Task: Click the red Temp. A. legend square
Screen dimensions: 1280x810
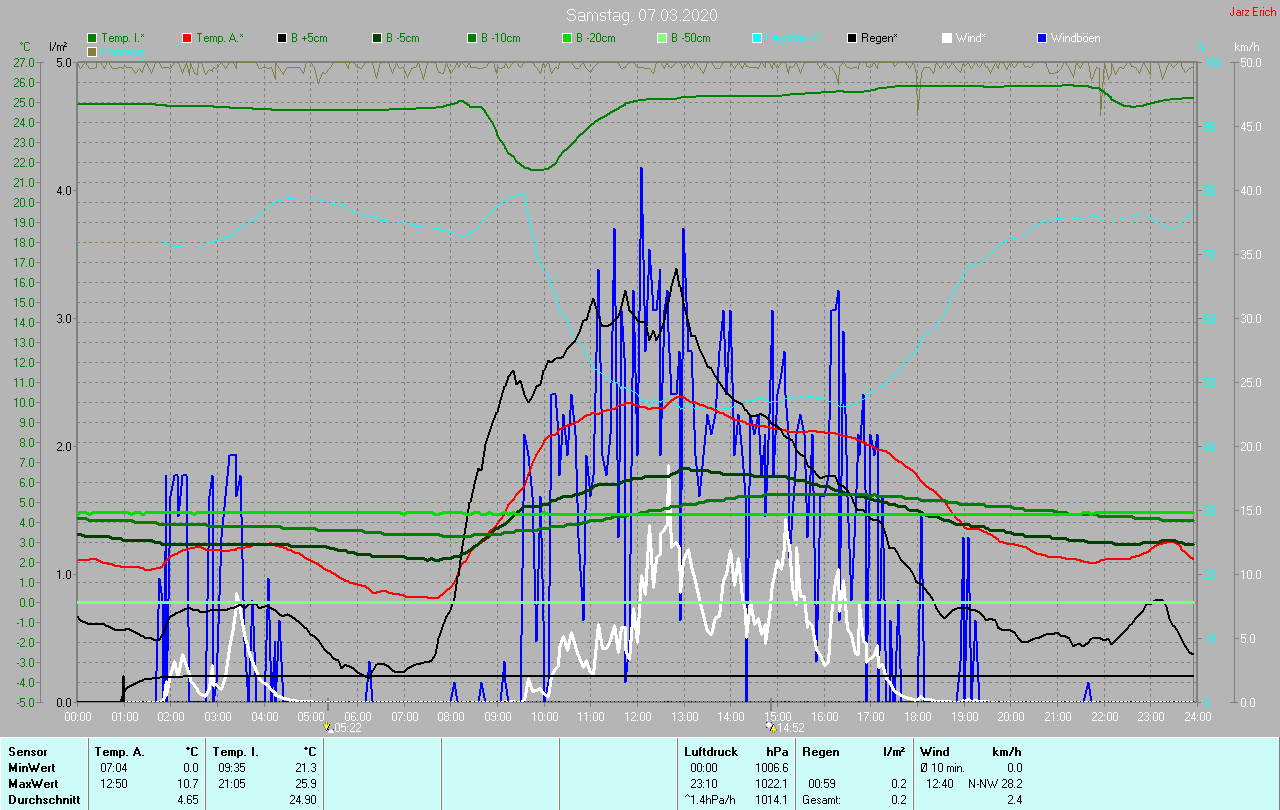Action: pos(187,38)
